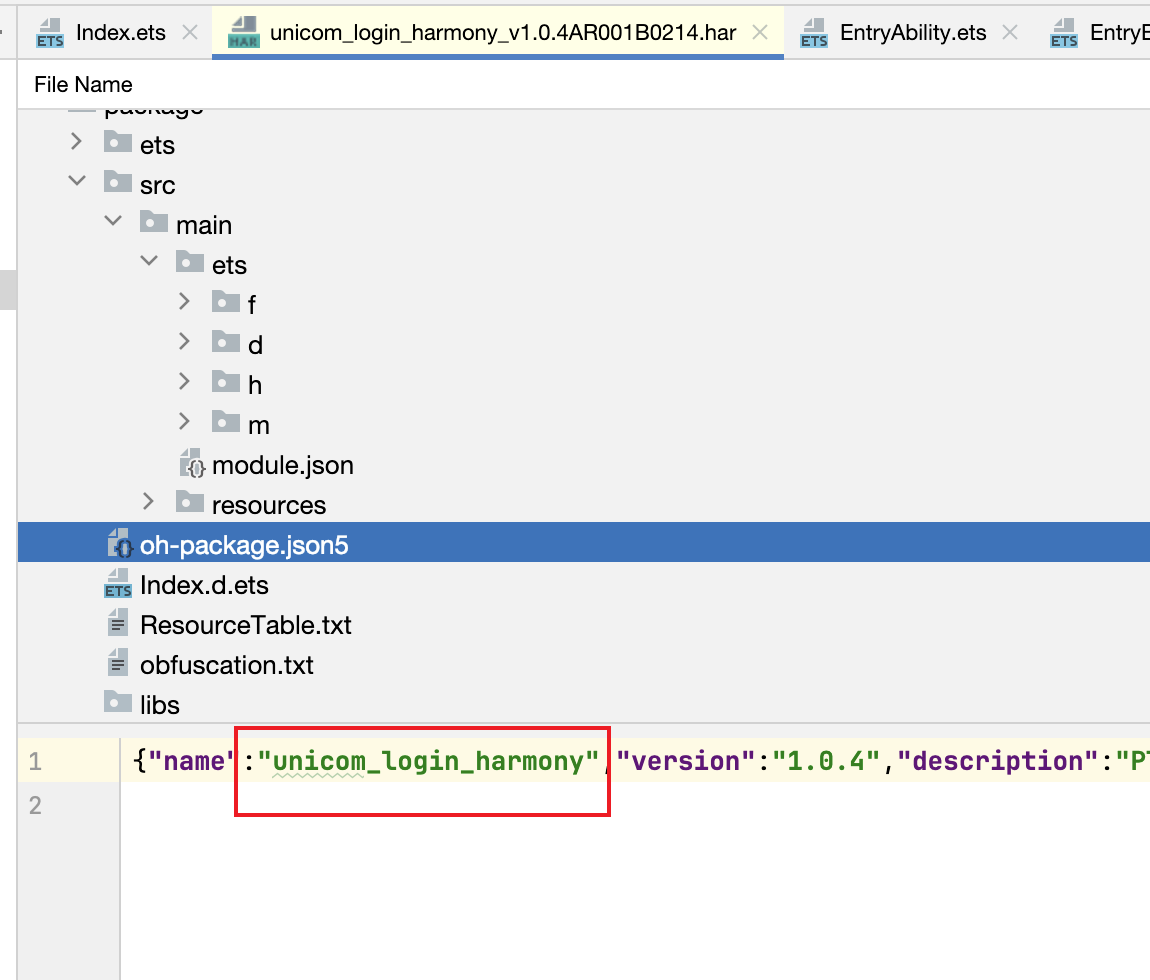Expand the m folder

(x=185, y=421)
